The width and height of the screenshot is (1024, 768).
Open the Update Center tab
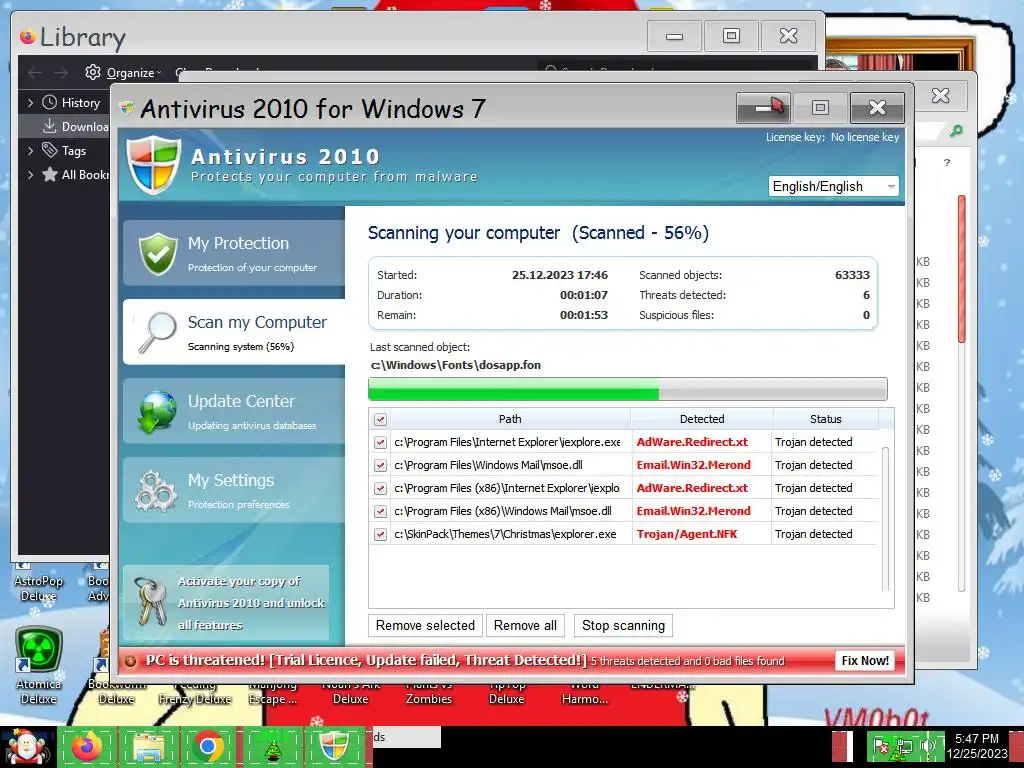coord(234,411)
